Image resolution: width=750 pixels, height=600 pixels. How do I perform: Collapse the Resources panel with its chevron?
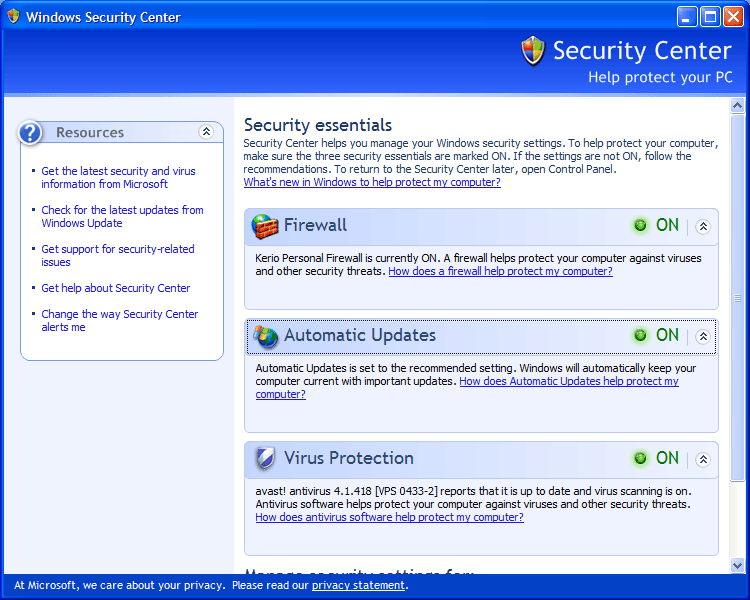click(206, 132)
